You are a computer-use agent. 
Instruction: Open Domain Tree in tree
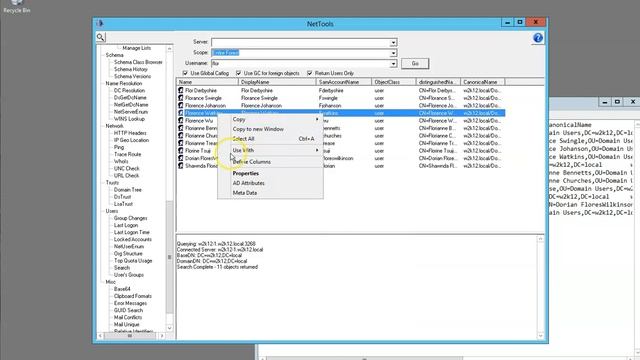[x=127, y=190]
